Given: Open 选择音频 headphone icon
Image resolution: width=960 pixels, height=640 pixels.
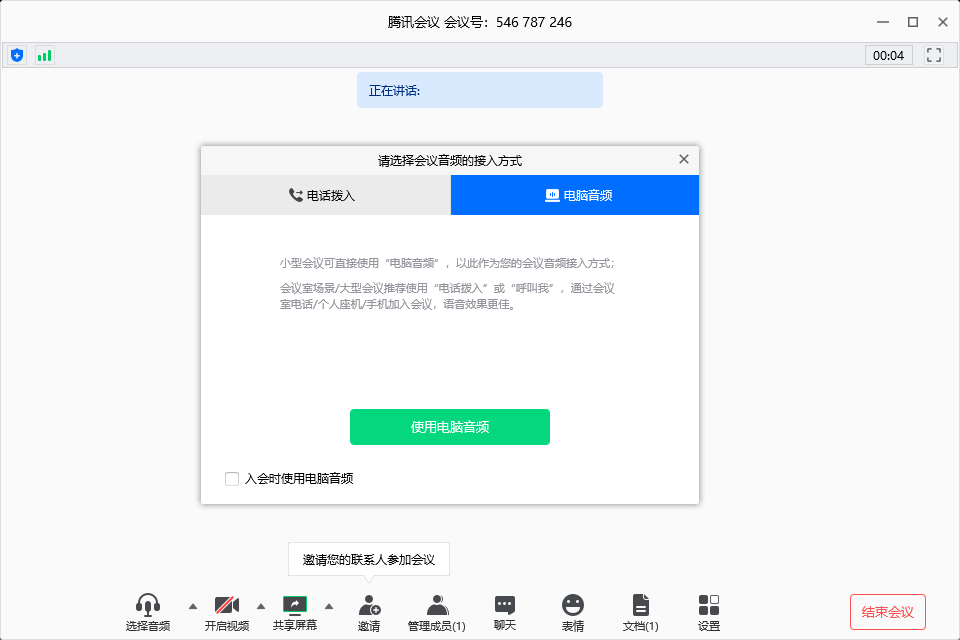Looking at the screenshot, I should click(x=148, y=612).
